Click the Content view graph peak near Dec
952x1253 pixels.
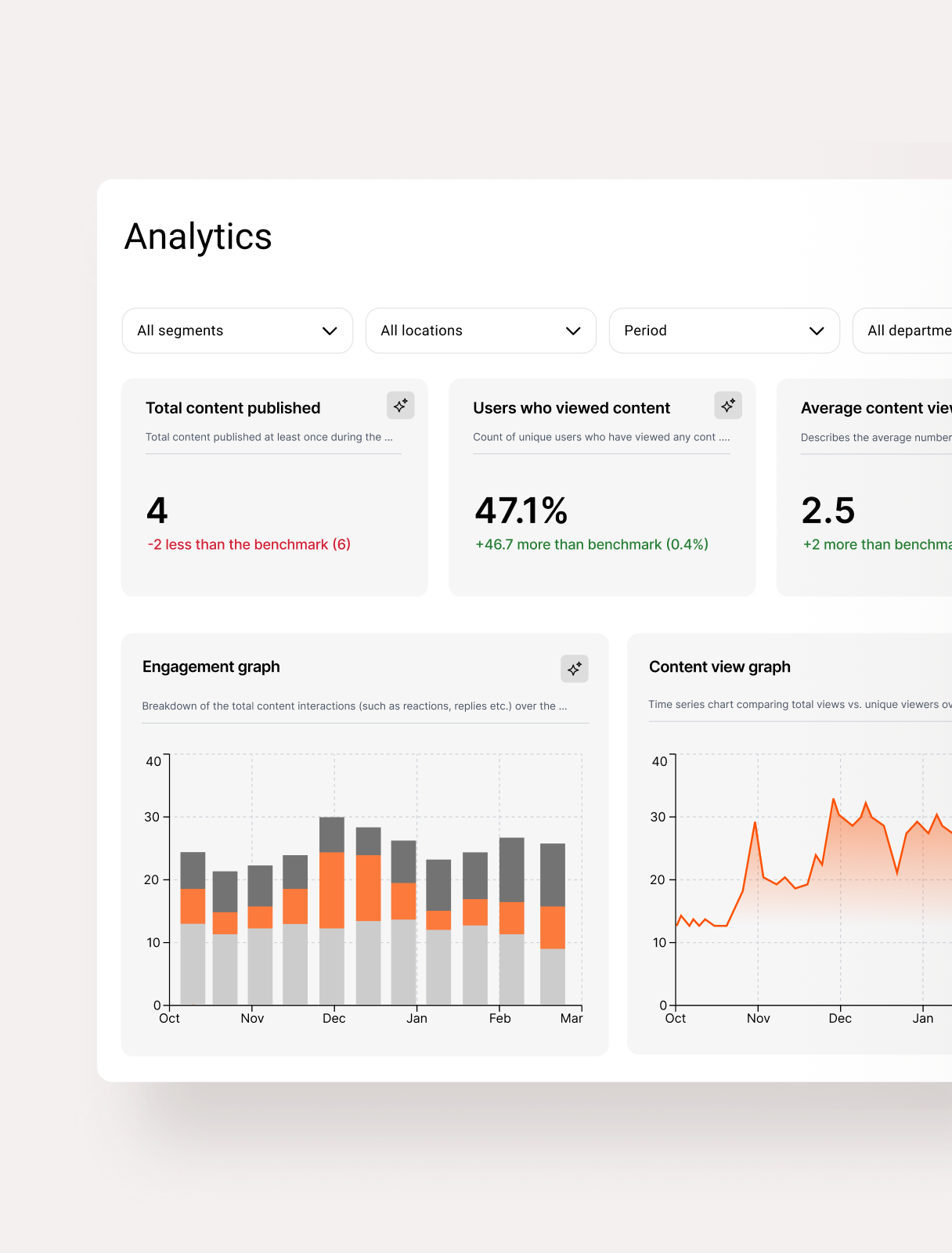(x=834, y=800)
